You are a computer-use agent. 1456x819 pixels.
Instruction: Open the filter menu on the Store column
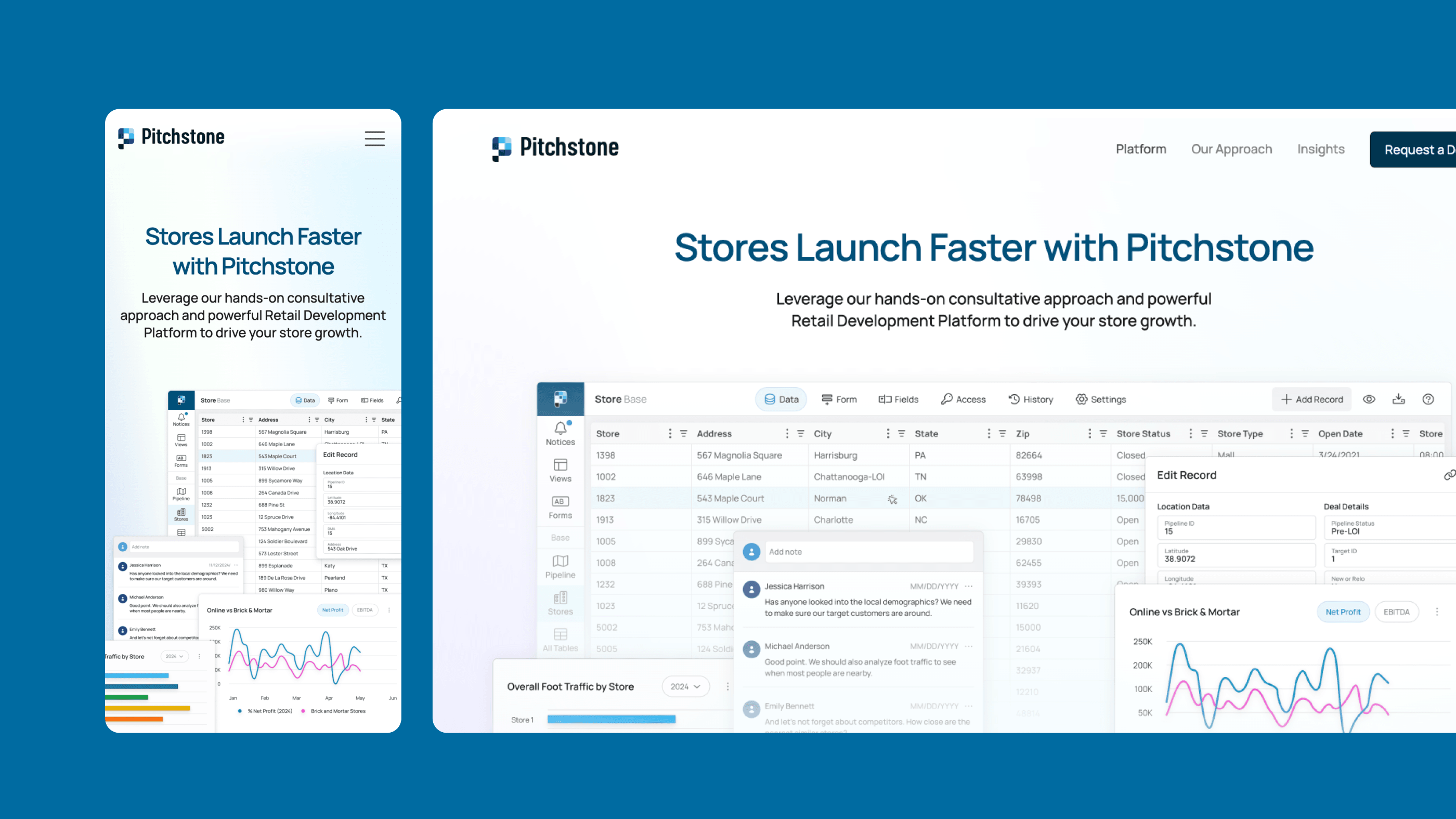684,433
